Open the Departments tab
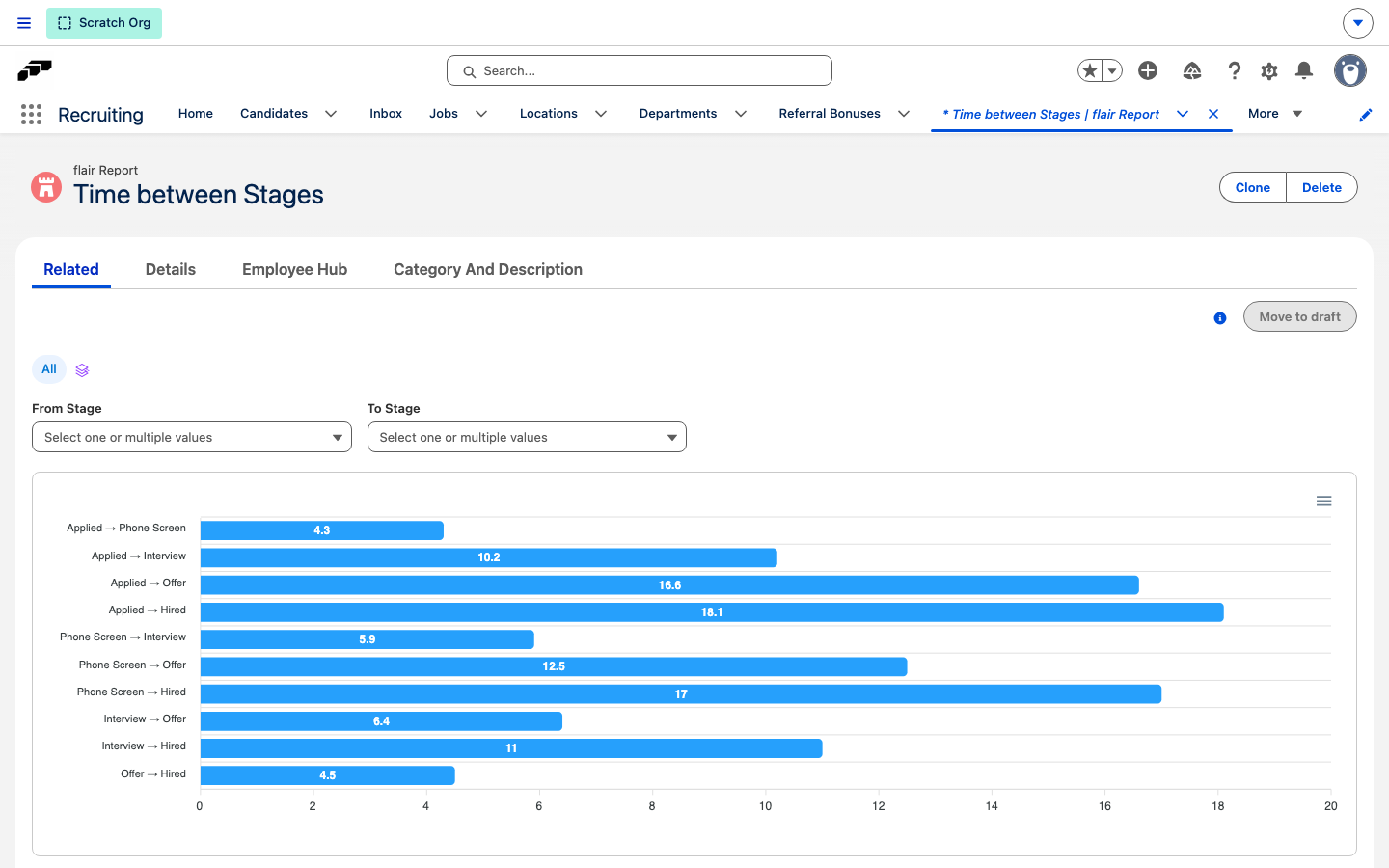 click(x=678, y=114)
